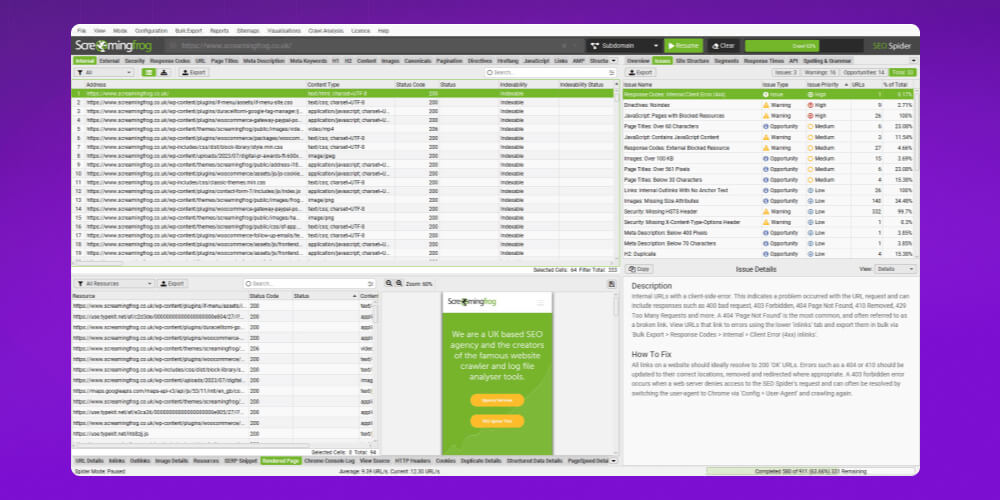Open the Bulk Export menu
The width and height of the screenshot is (1000, 500).
coord(188,31)
